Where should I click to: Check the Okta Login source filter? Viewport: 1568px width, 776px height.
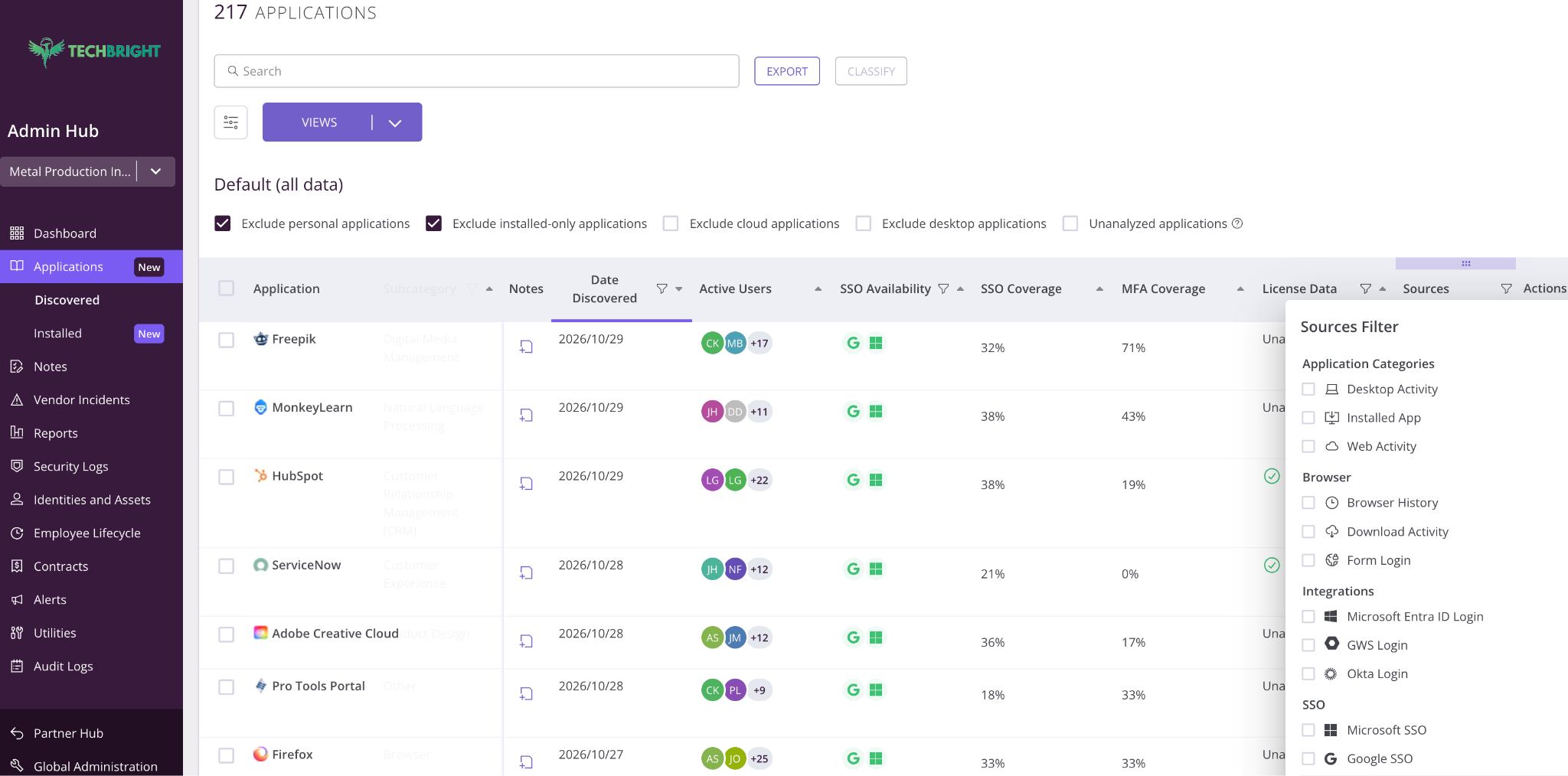(x=1308, y=674)
